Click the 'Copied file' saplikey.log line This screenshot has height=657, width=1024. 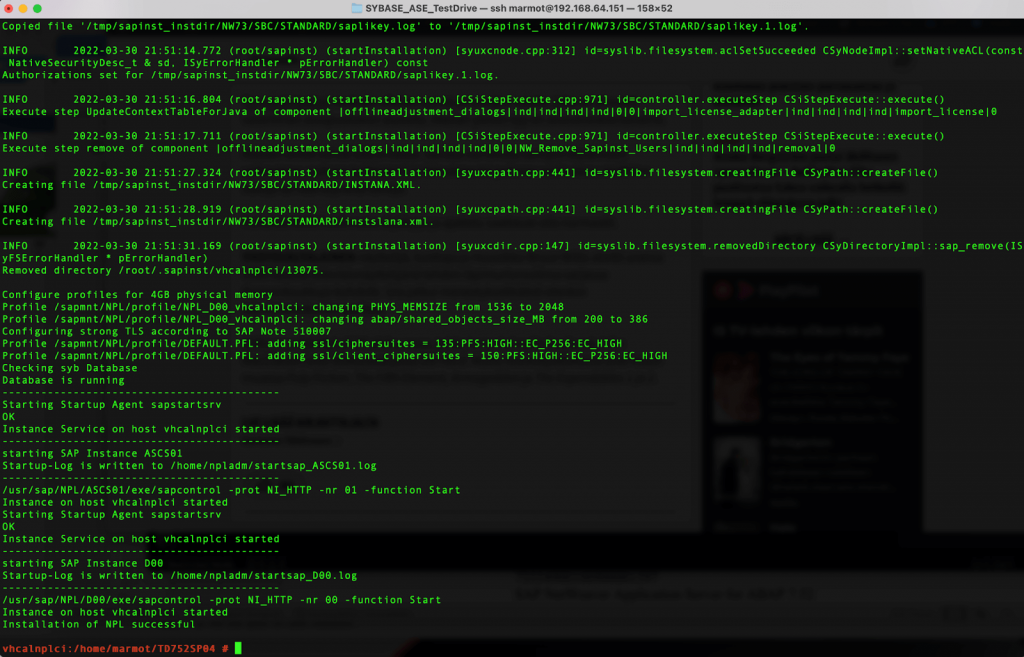coord(406,26)
